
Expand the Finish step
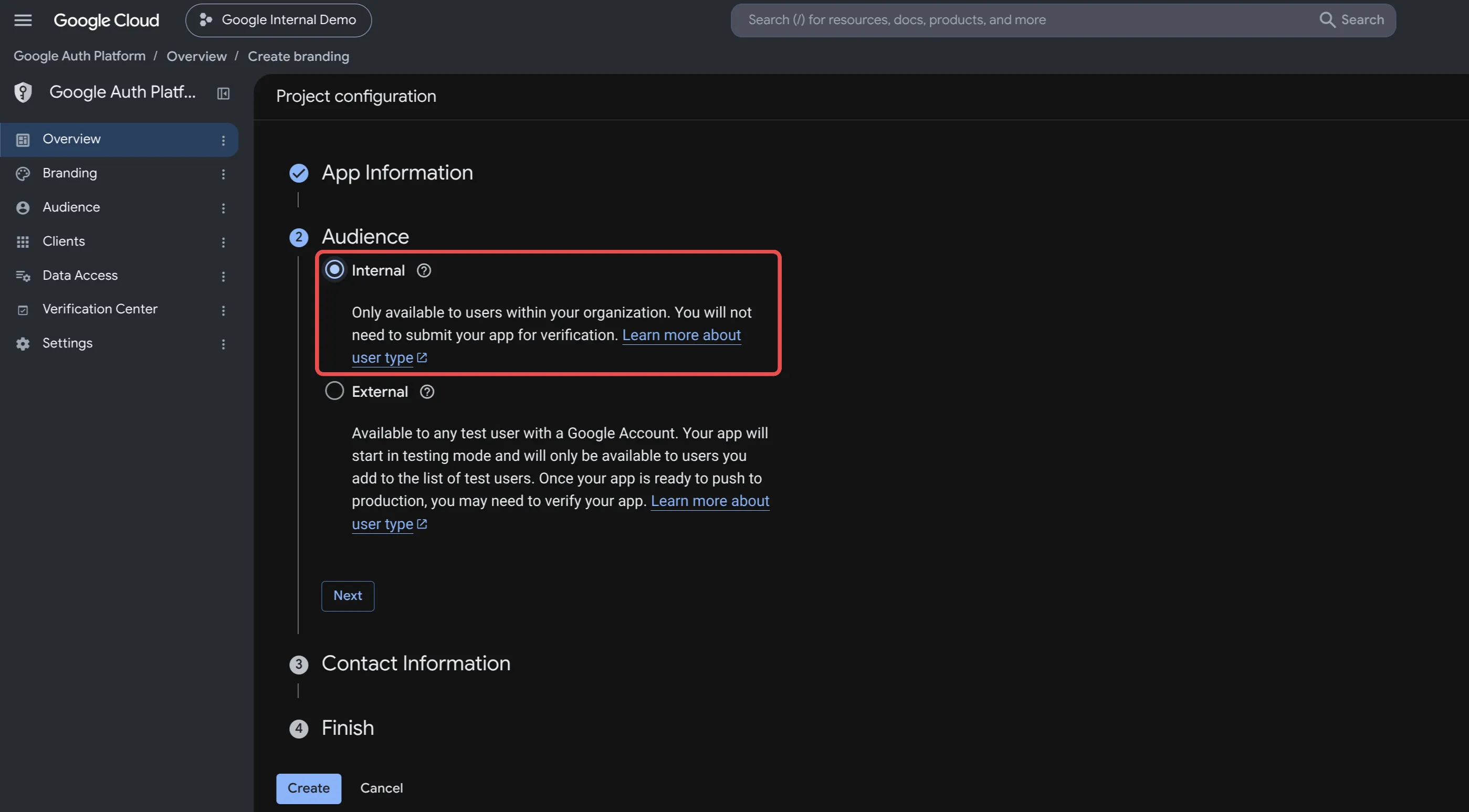tap(347, 728)
